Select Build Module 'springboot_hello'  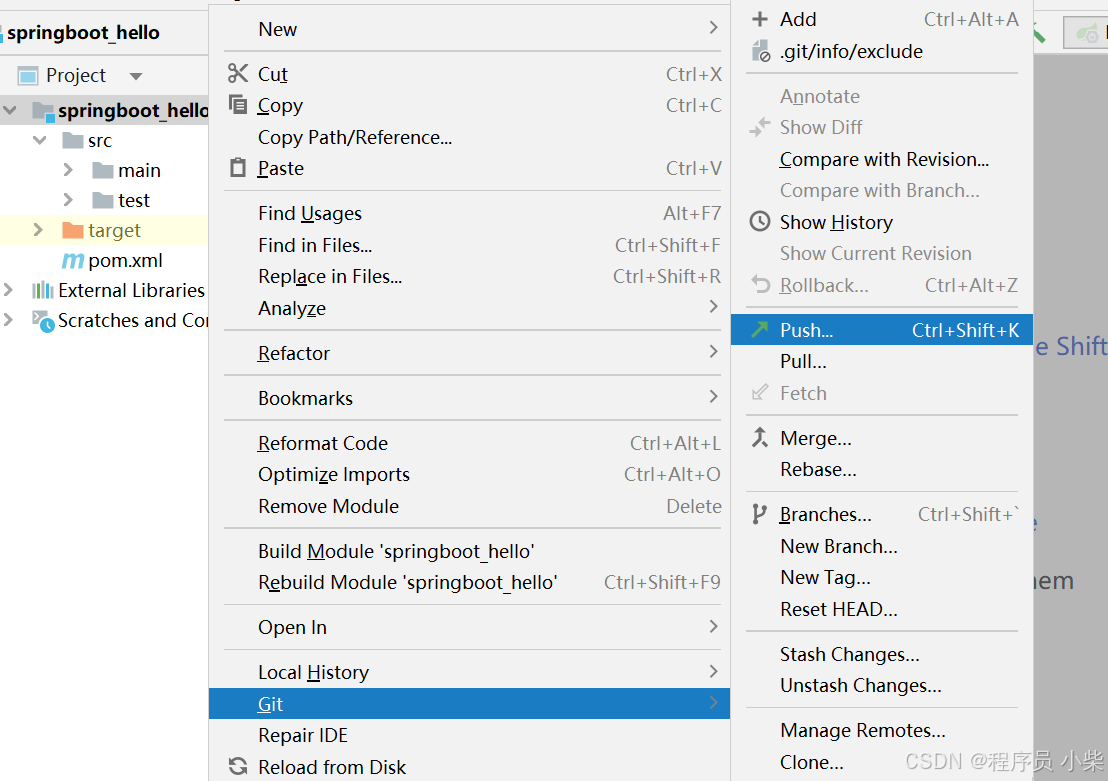point(470,551)
